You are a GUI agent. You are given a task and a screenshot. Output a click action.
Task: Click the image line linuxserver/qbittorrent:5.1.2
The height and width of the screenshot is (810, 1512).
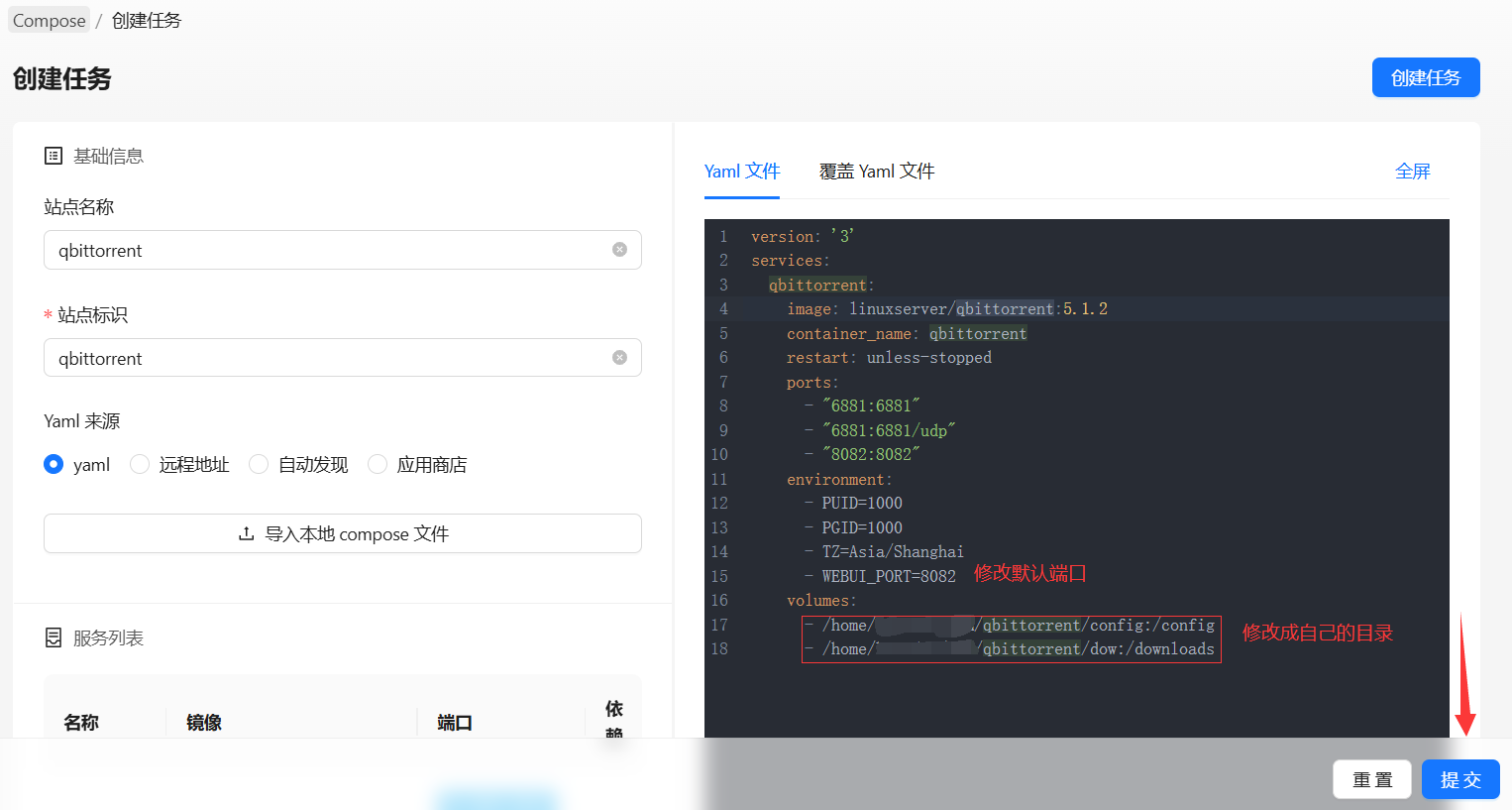947,309
